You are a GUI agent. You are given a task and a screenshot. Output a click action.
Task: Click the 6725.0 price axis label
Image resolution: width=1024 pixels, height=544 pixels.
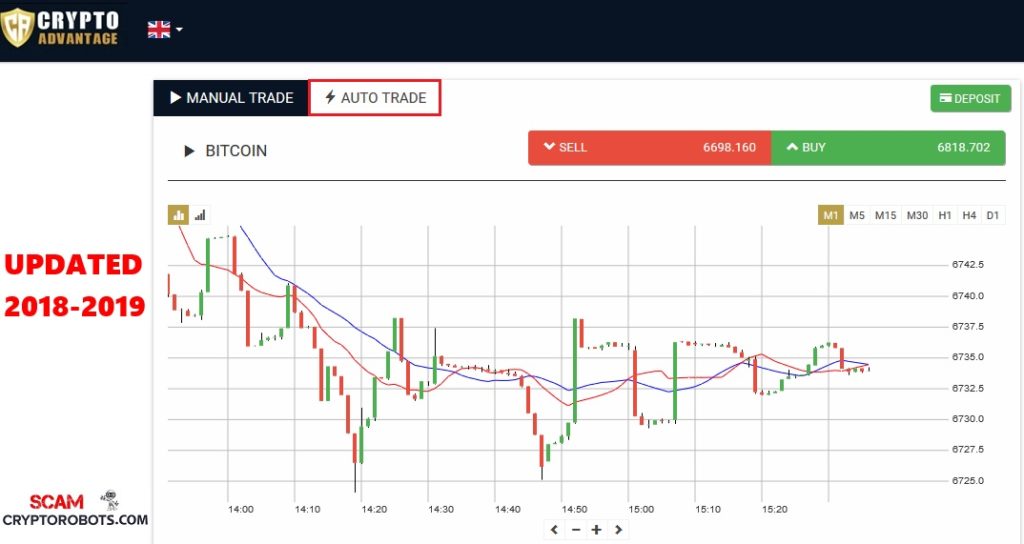(x=967, y=481)
